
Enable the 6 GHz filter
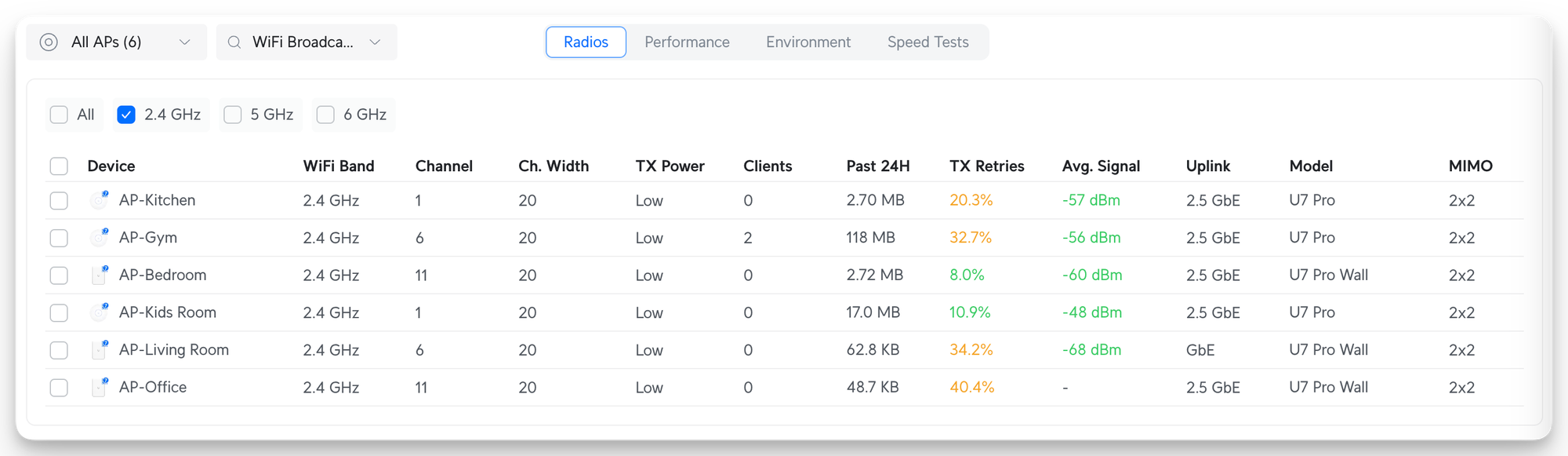(x=325, y=115)
